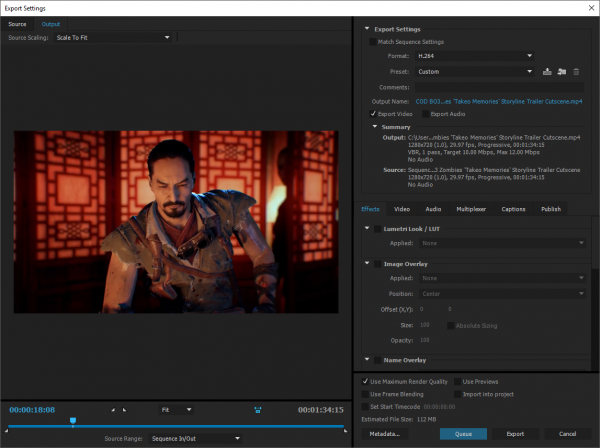Collapse the Image Overlay section
600x448 pixels.
(x=367, y=263)
